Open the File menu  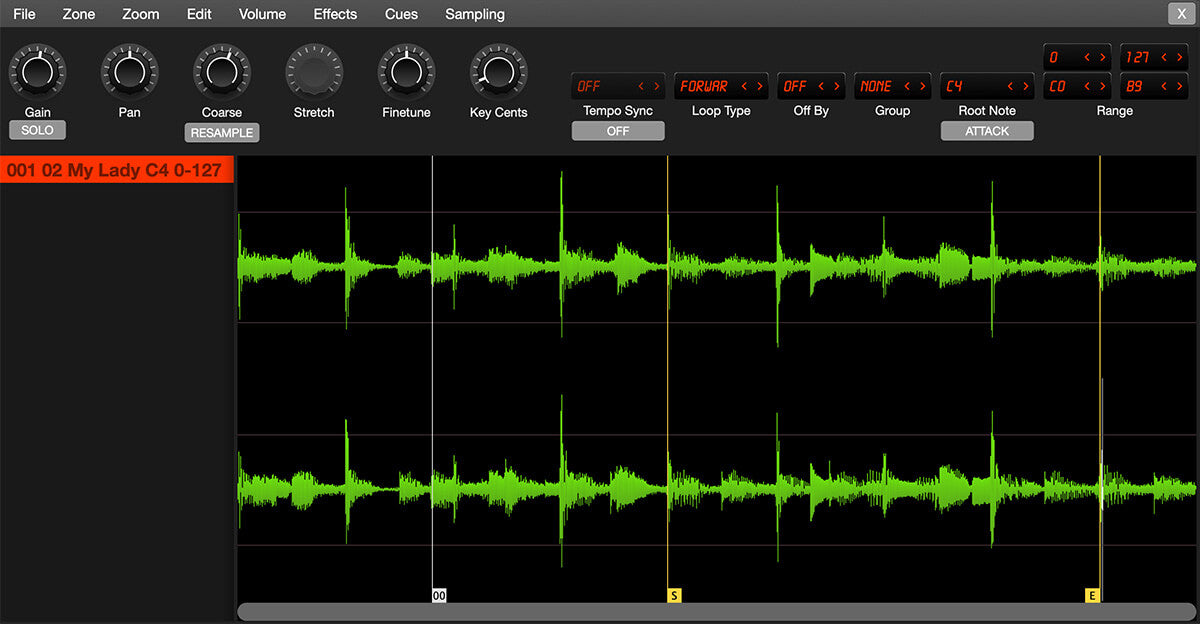tap(24, 14)
